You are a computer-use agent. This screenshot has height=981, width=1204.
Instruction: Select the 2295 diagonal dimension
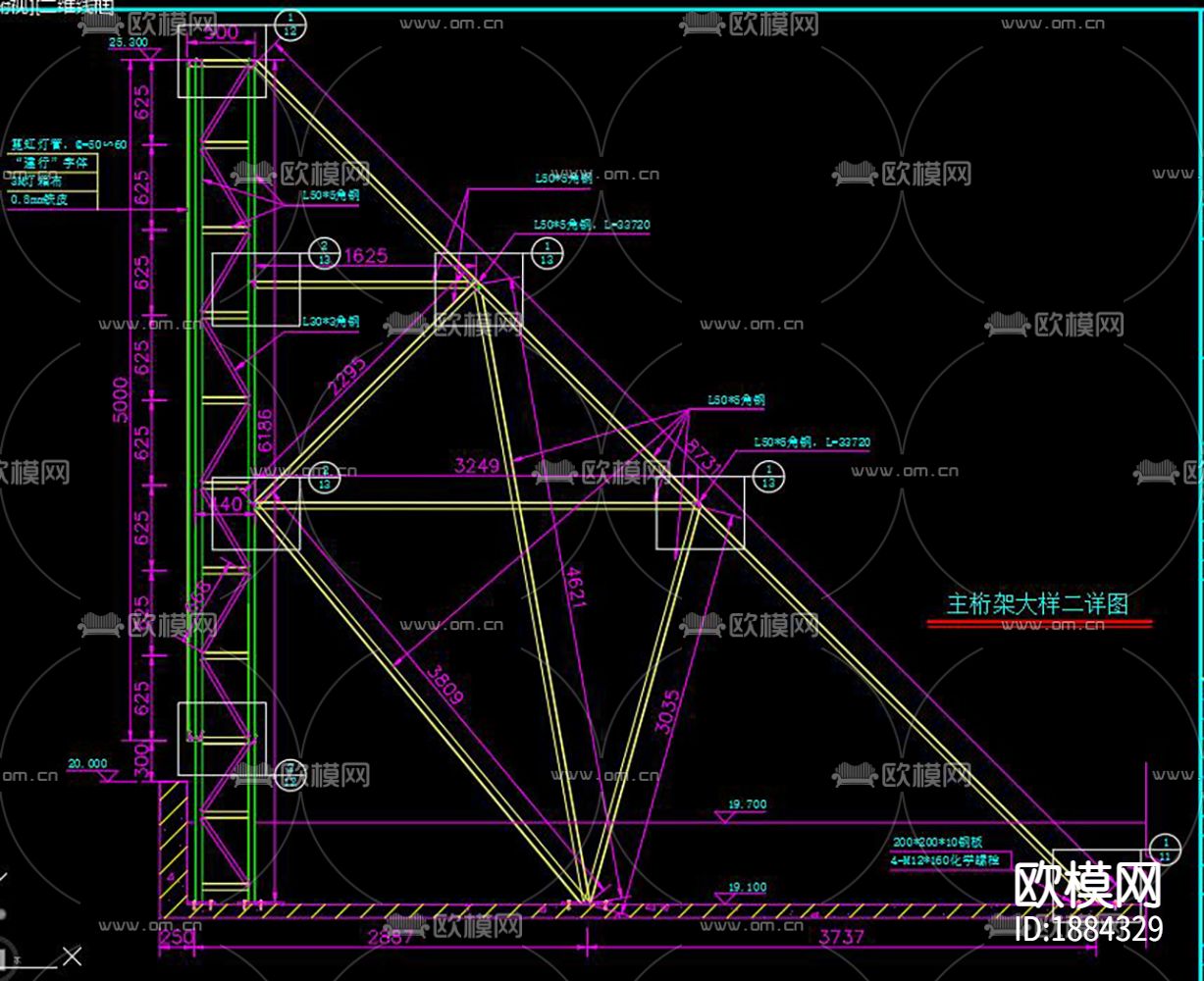(x=347, y=377)
